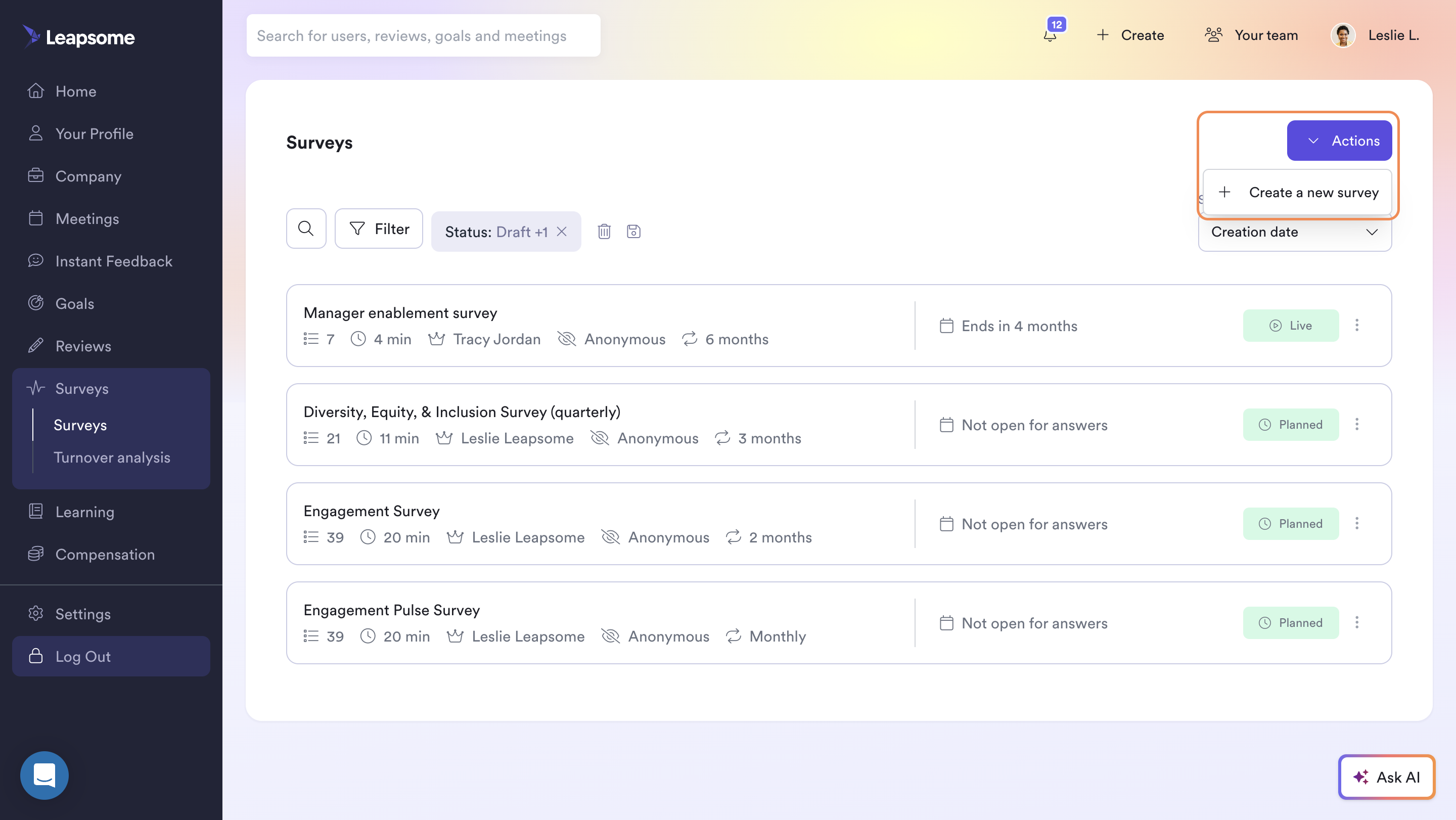1456x820 pixels.
Task: Select Create a new survey
Action: tap(1297, 193)
